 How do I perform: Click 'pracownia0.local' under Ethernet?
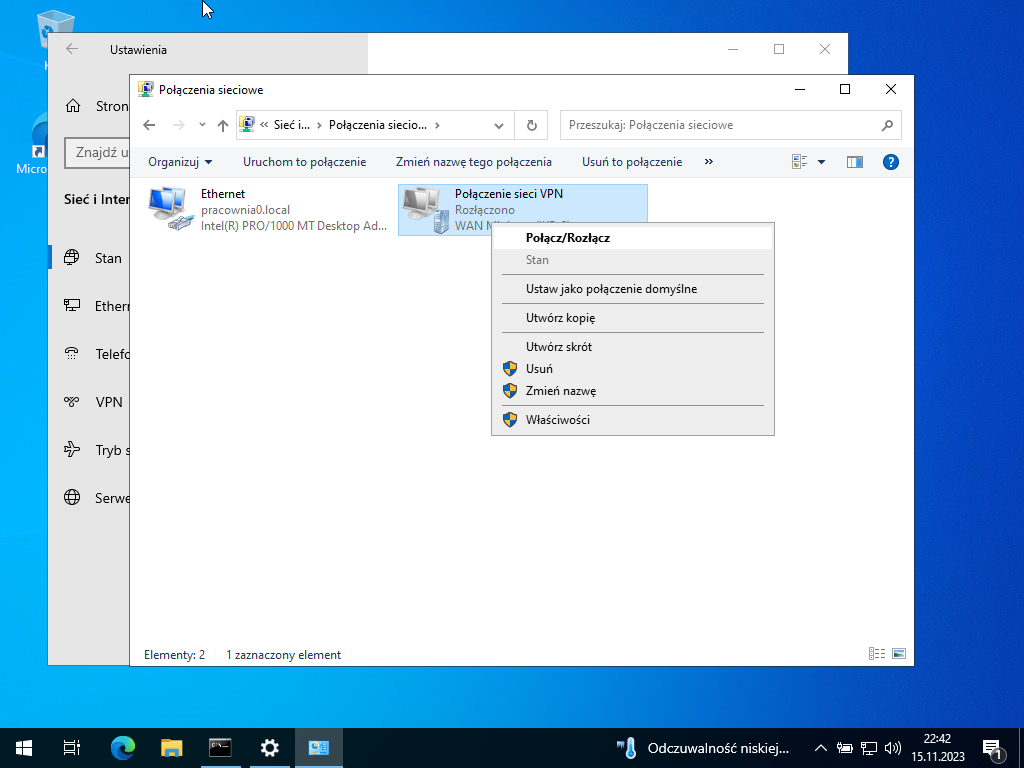pos(246,210)
